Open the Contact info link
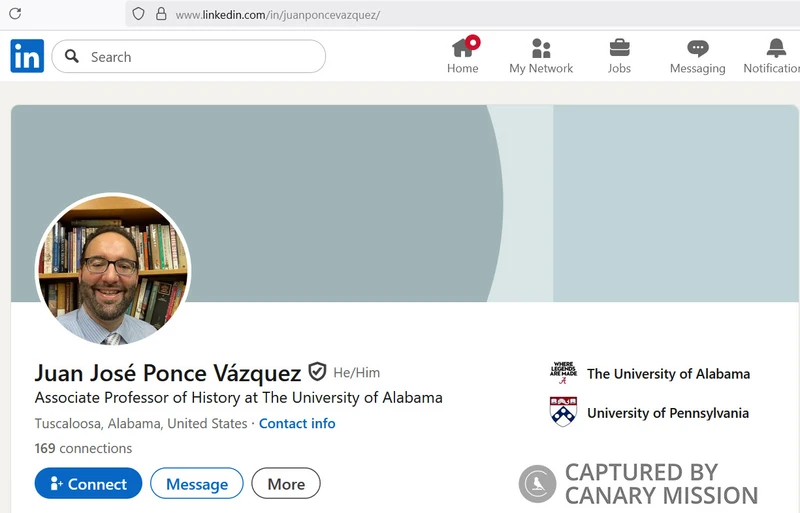 (297, 424)
